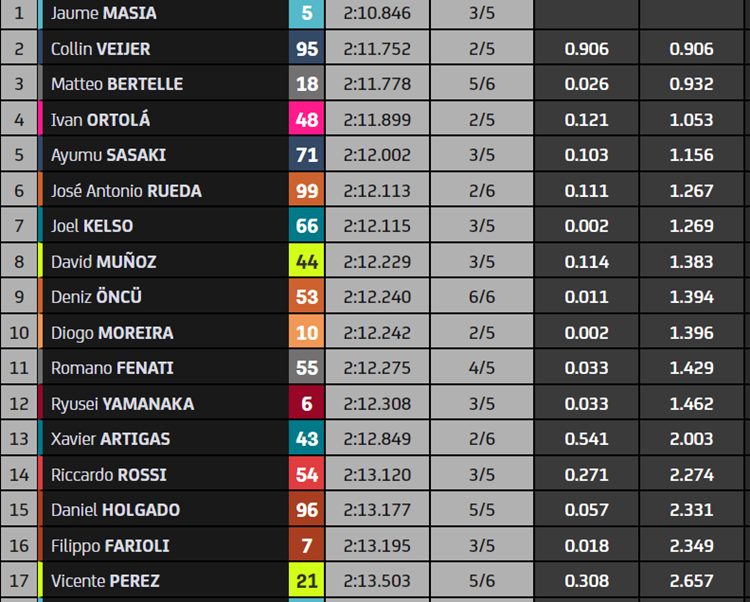Select Ryusei YAMANAKA's 1.462 gap to first
Viewport: 750px width, 602px height.
pyautogui.click(x=692, y=404)
